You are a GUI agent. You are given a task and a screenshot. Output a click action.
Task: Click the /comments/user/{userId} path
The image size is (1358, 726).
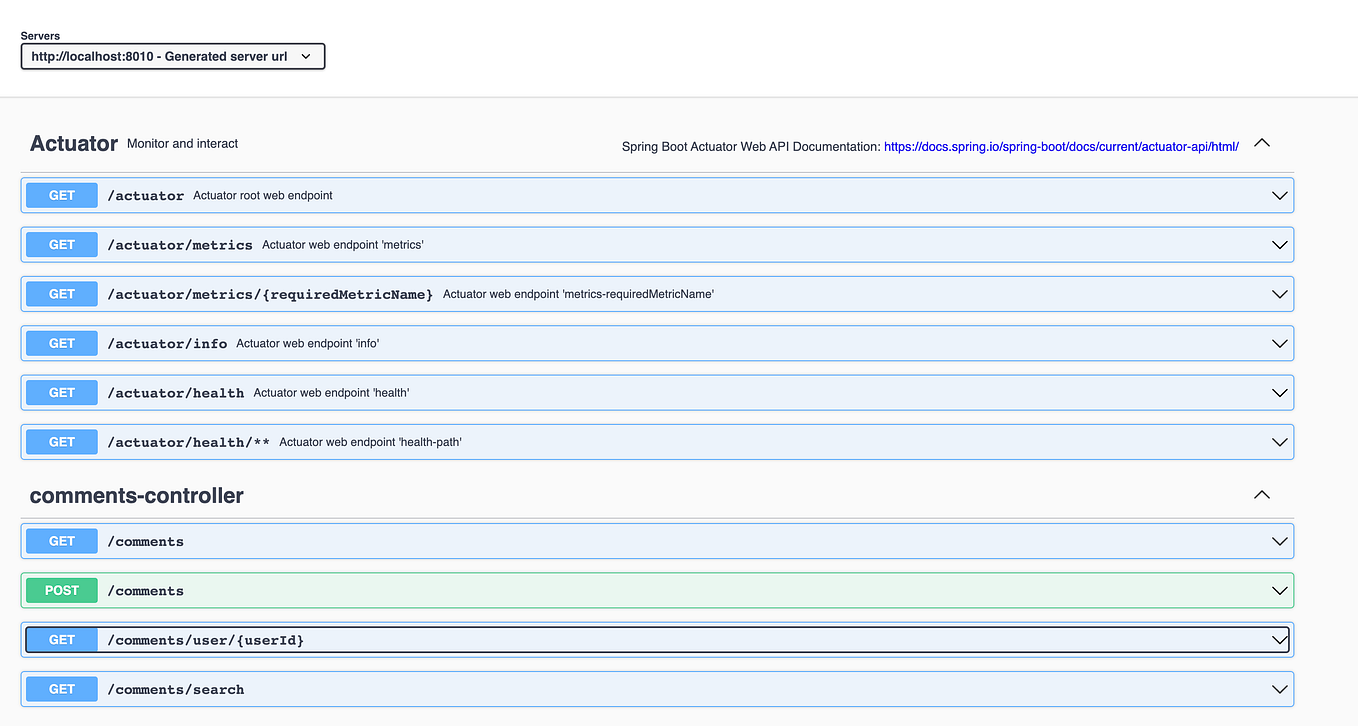point(205,640)
